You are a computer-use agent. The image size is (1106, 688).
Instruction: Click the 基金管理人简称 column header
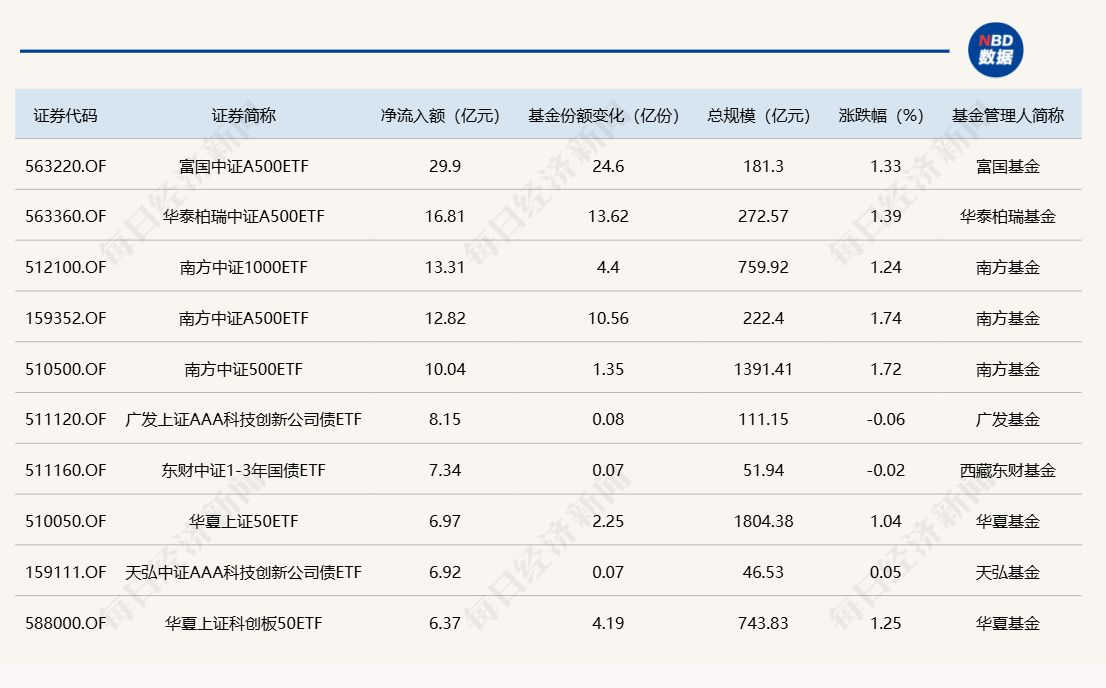tap(1008, 115)
